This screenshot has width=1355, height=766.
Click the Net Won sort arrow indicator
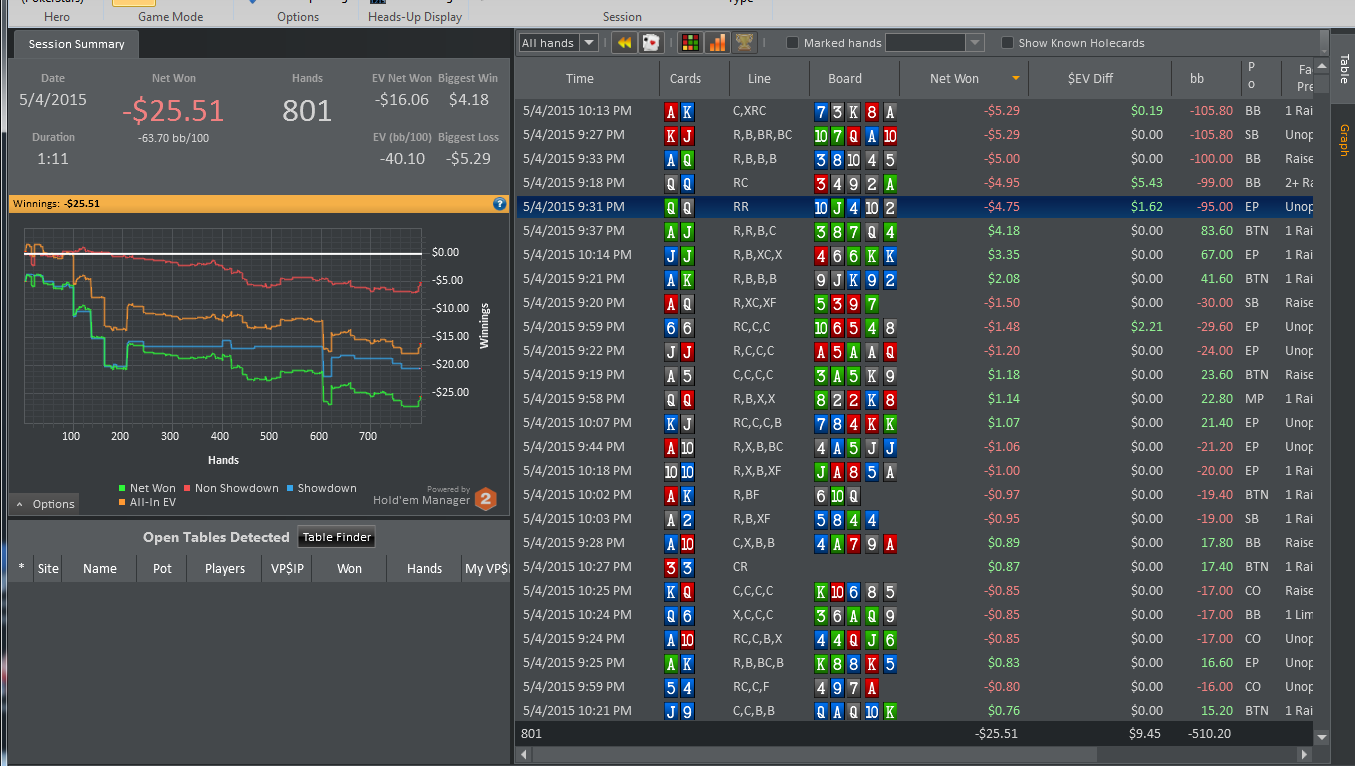1016,79
